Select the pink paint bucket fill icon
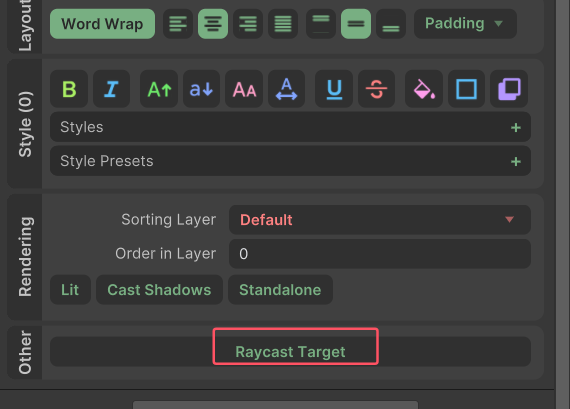The height and width of the screenshot is (409, 570). (x=424, y=89)
